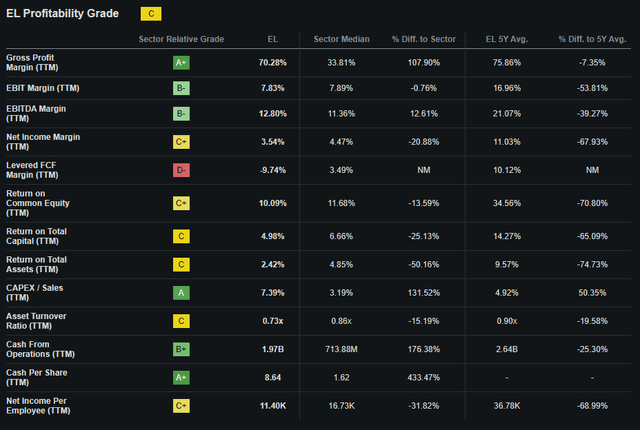This screenshot has width=640, height=430.
Task: Click the A+ grade badge for Gross Profit Margin
Action: pos(181,63)
